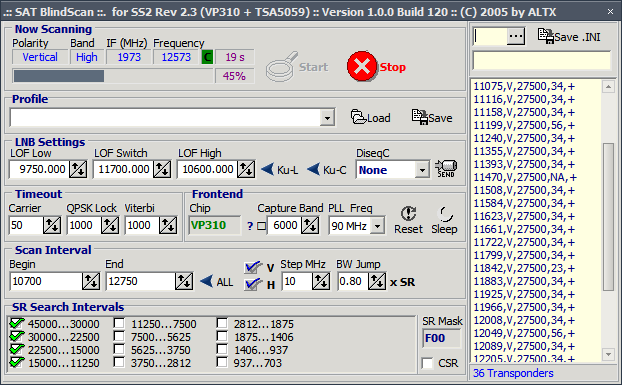Click the Viterbi timeout spinner icon
The height and width of the screenshot is (385, 622).
coord(168,226)
